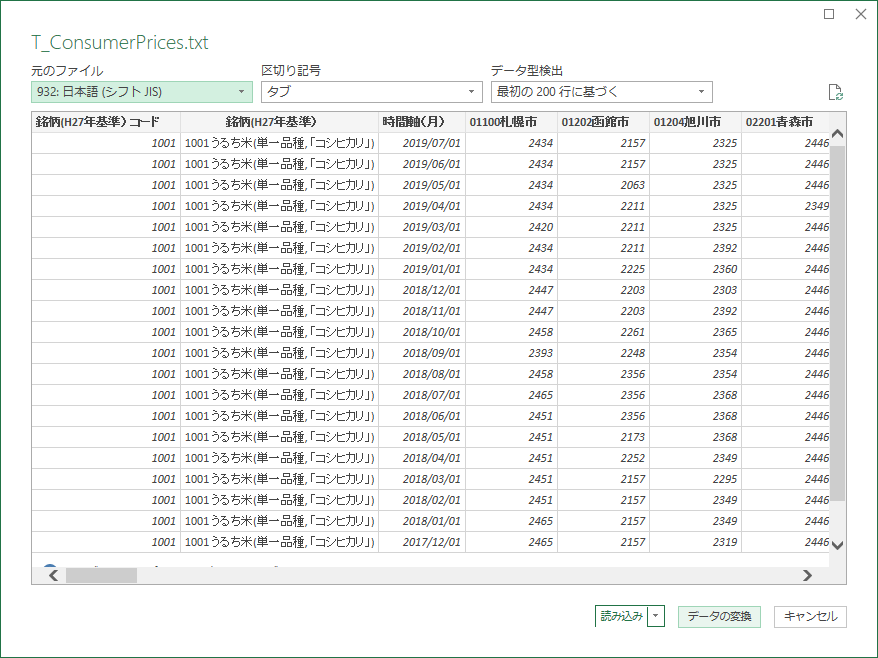Select the 銘柄(H27年基準)コード column header
Viewport: 878px width, 658px height.
pos(105,122)
